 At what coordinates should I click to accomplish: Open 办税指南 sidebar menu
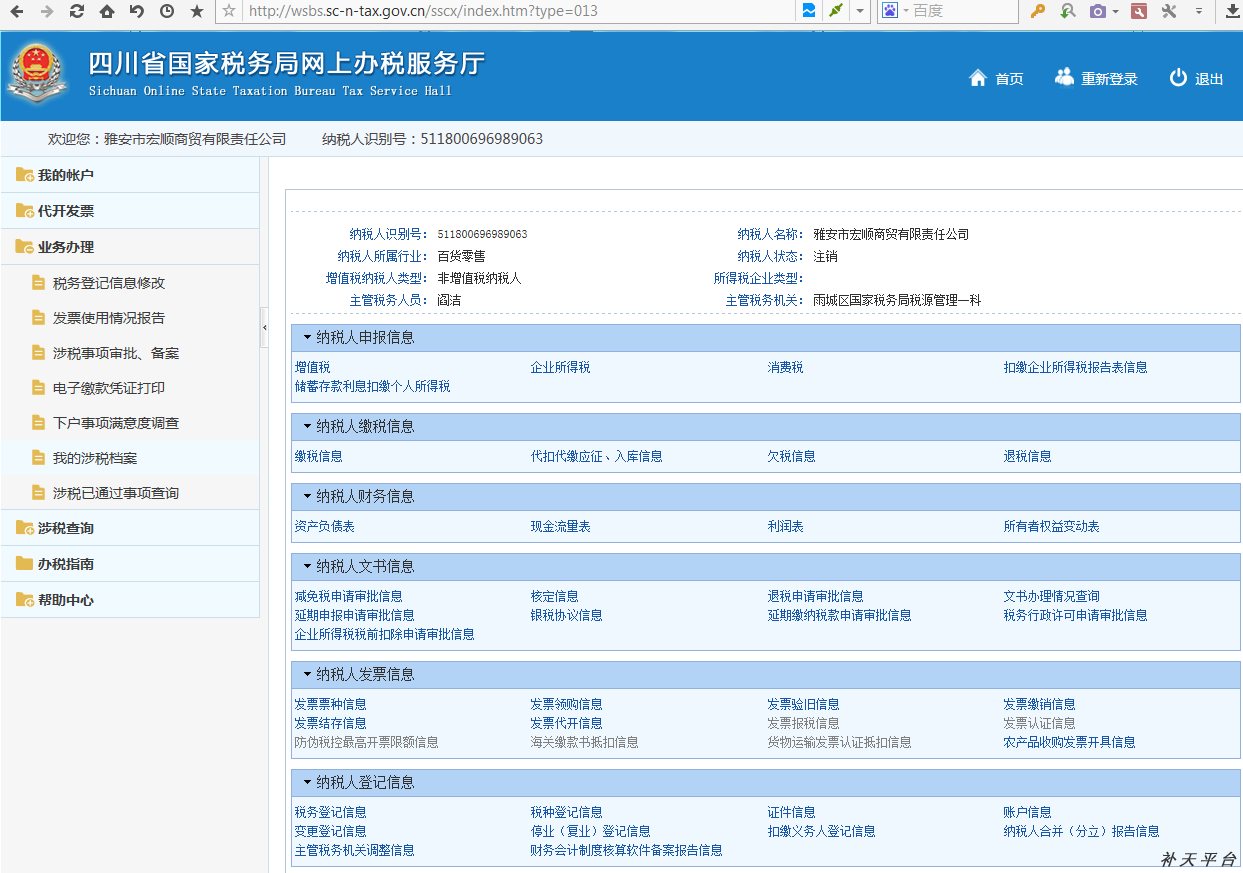[130, 564]
